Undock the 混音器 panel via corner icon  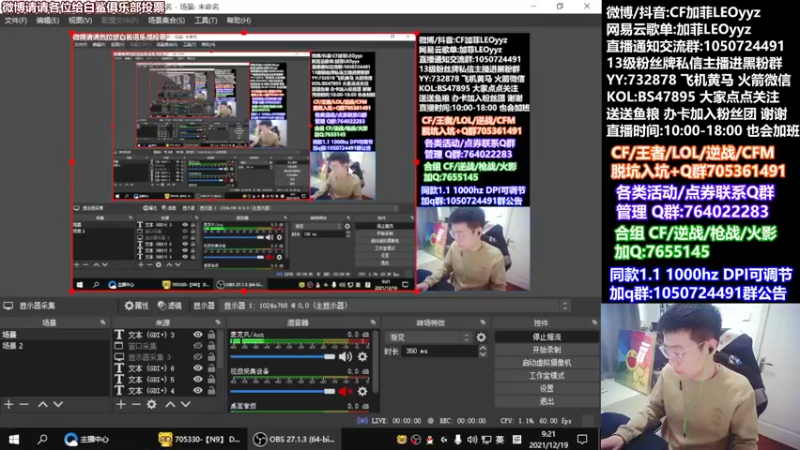373,322
